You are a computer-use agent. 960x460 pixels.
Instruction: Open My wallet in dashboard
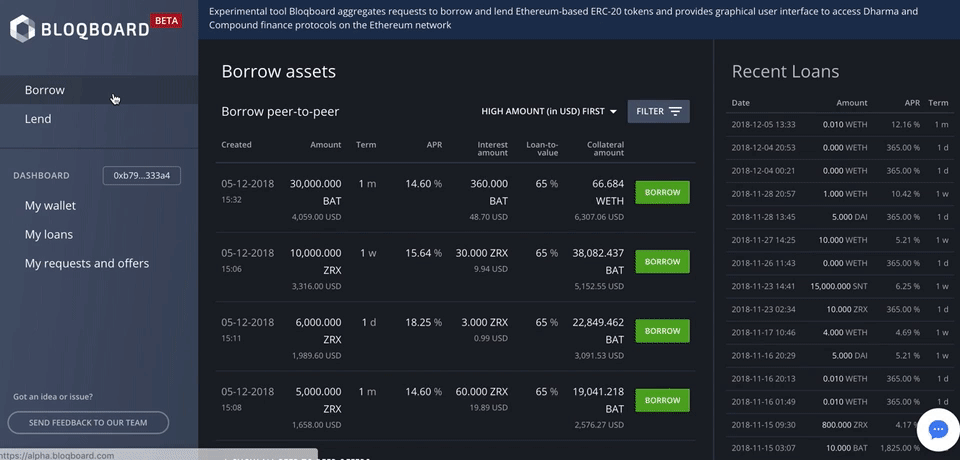coord(50,206)
